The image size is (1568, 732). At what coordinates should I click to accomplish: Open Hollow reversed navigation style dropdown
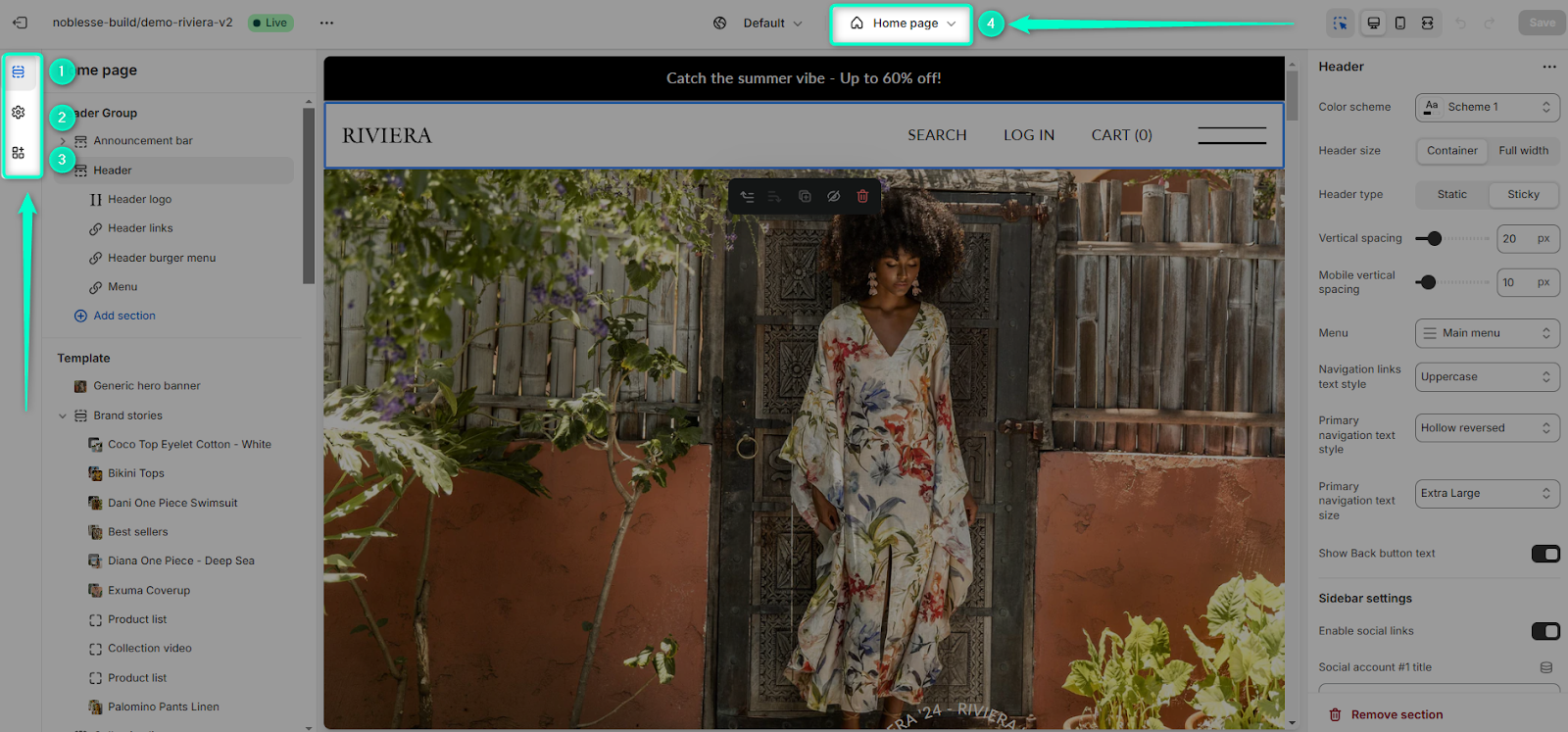pyautogui.click(x=1487, y=428)
